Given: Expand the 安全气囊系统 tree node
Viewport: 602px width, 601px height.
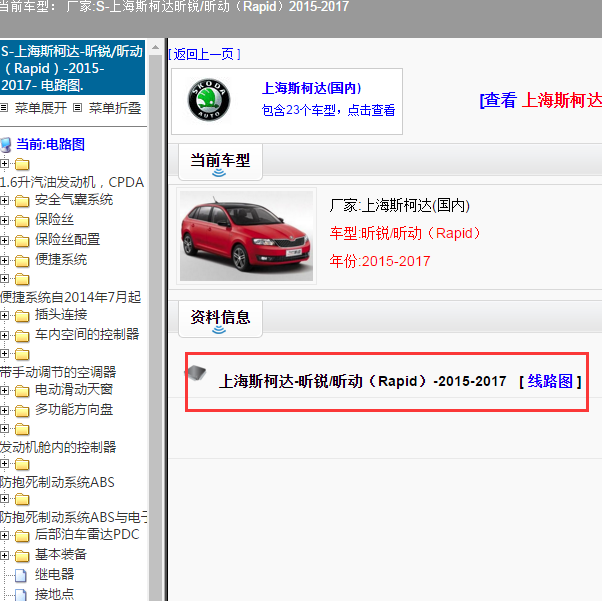Looking at the screenshot, I should pyautogui.click(x=4, y=200).
